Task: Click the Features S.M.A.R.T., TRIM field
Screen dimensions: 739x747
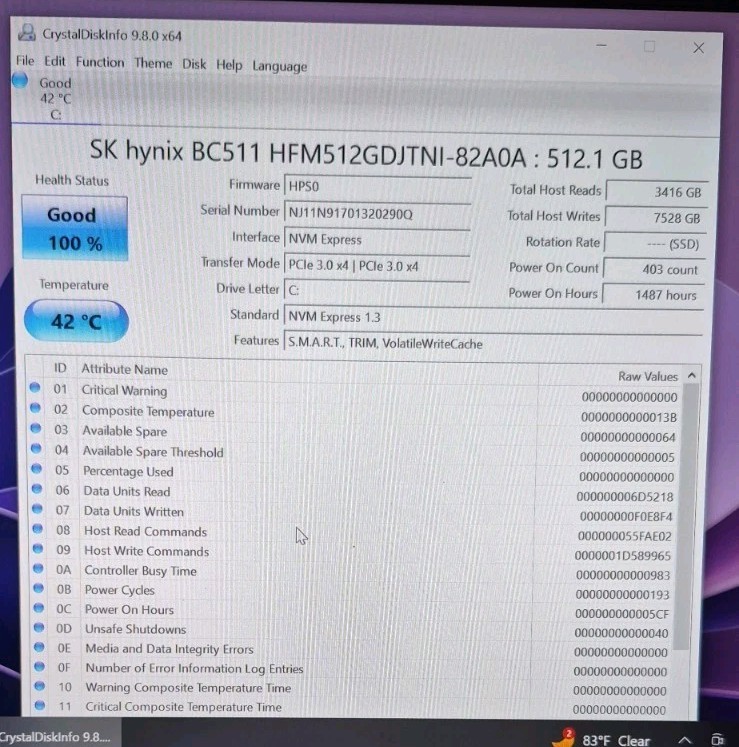Action: (x=493, y=343)
